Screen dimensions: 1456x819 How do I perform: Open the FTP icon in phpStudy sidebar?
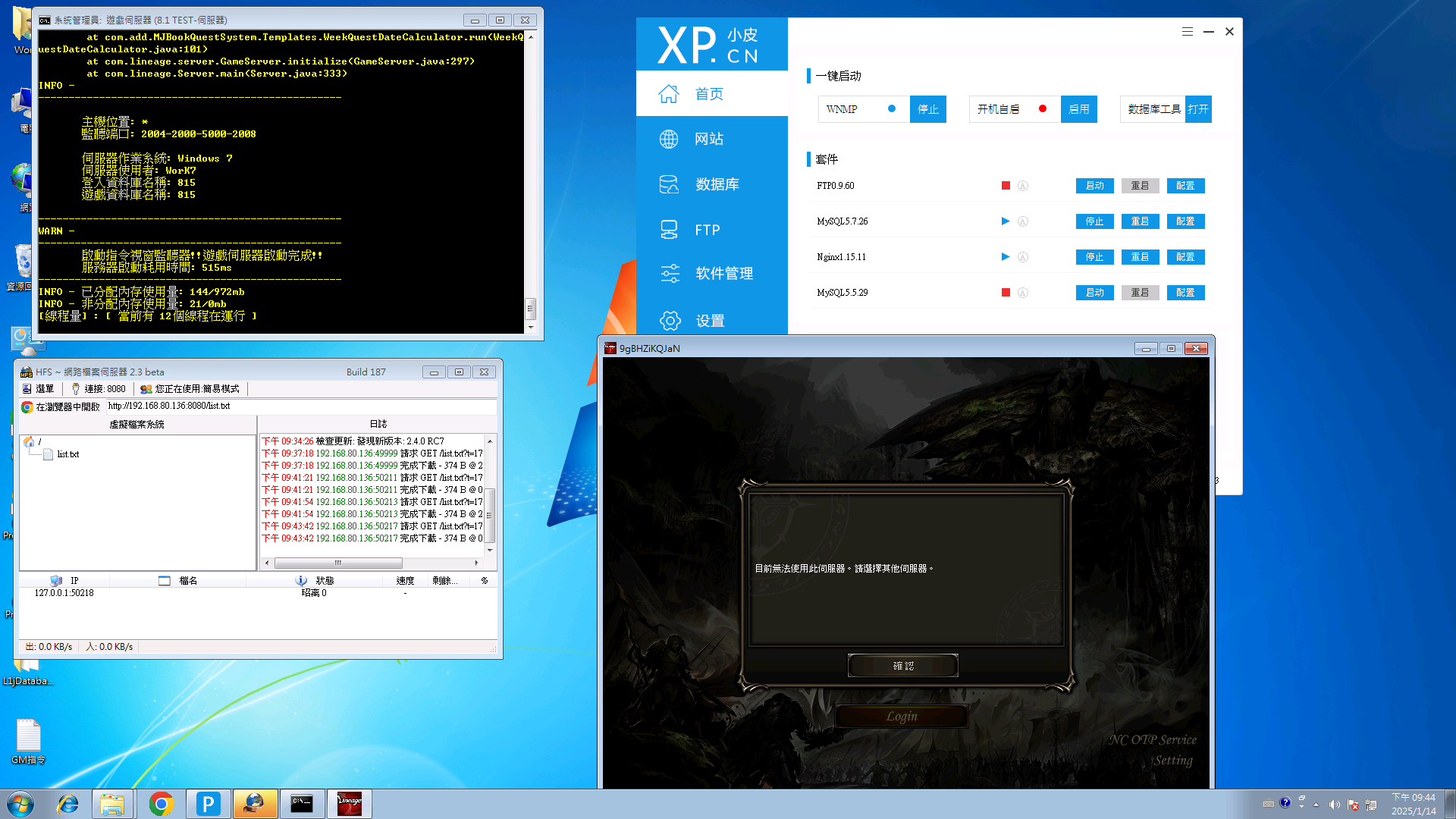click(x=668, y=230)
